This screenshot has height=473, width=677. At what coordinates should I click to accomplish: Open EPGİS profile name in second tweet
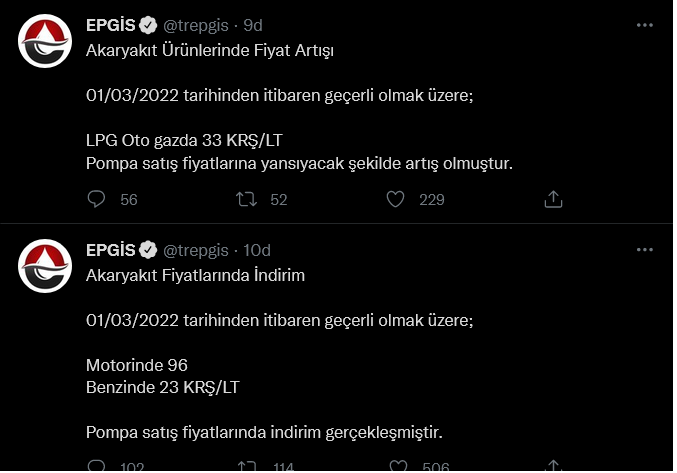(x=110, y=250)
